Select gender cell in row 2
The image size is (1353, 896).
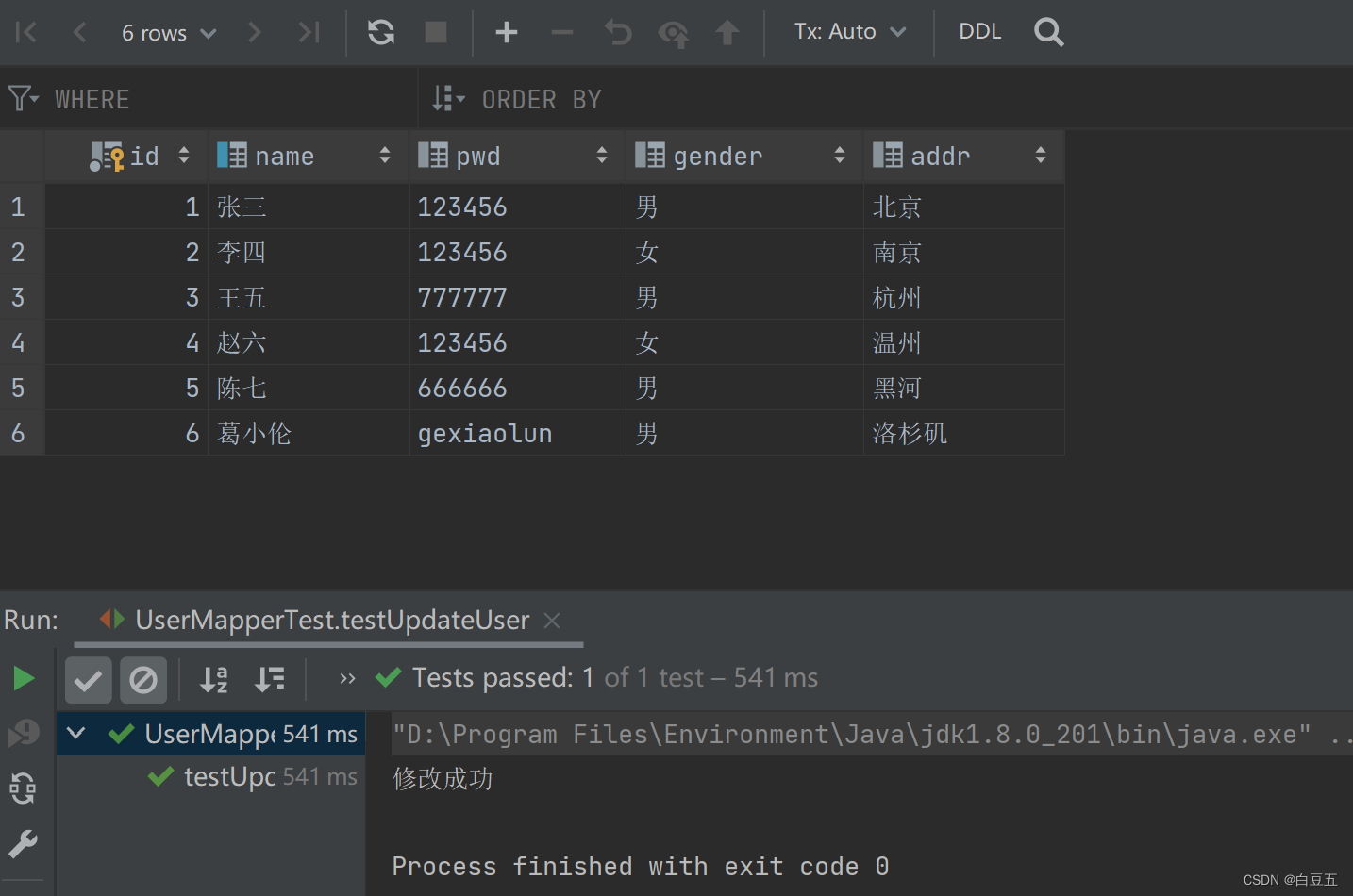click(744, 252)
